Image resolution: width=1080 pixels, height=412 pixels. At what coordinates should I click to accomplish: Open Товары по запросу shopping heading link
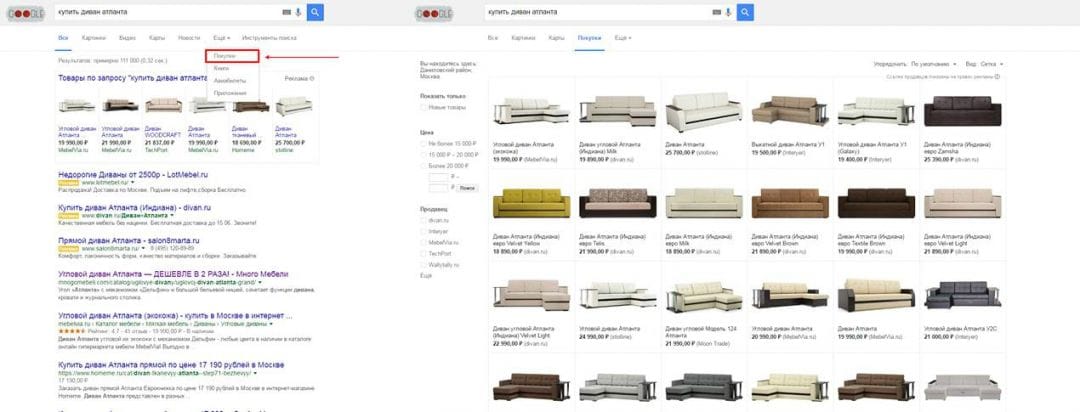(x=133, y=79)
